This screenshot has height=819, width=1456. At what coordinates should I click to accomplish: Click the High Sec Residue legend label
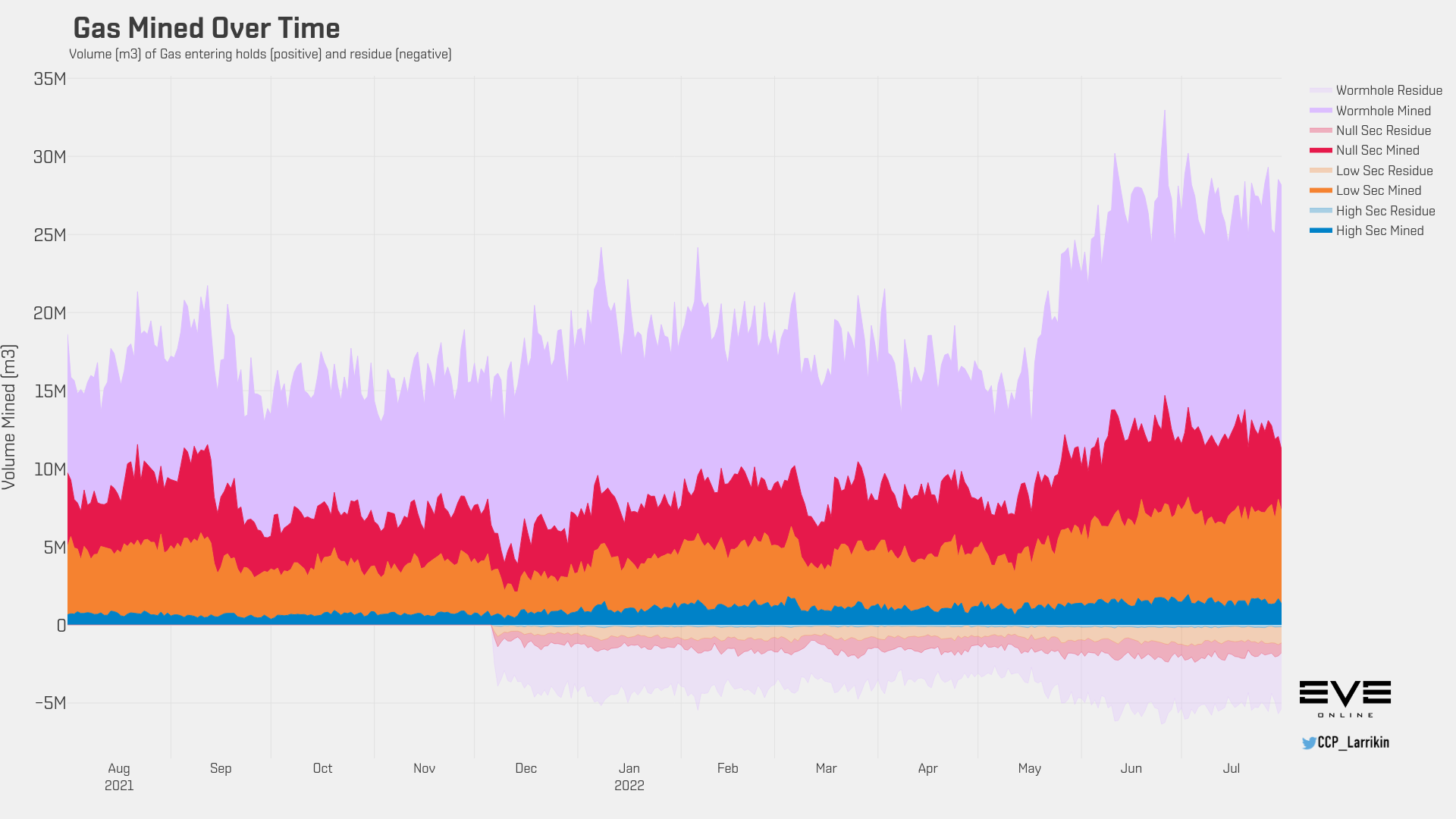pos(1385,211)
